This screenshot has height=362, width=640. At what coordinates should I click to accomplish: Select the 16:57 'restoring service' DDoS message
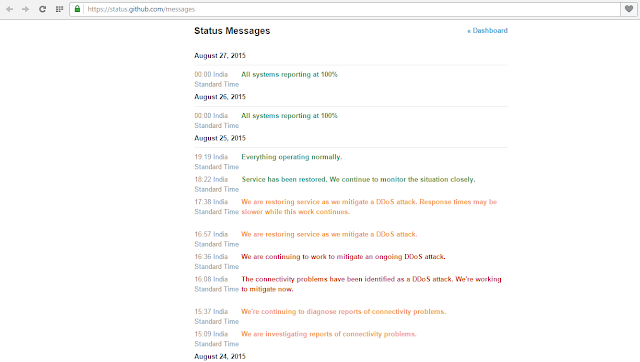[329, 234]
